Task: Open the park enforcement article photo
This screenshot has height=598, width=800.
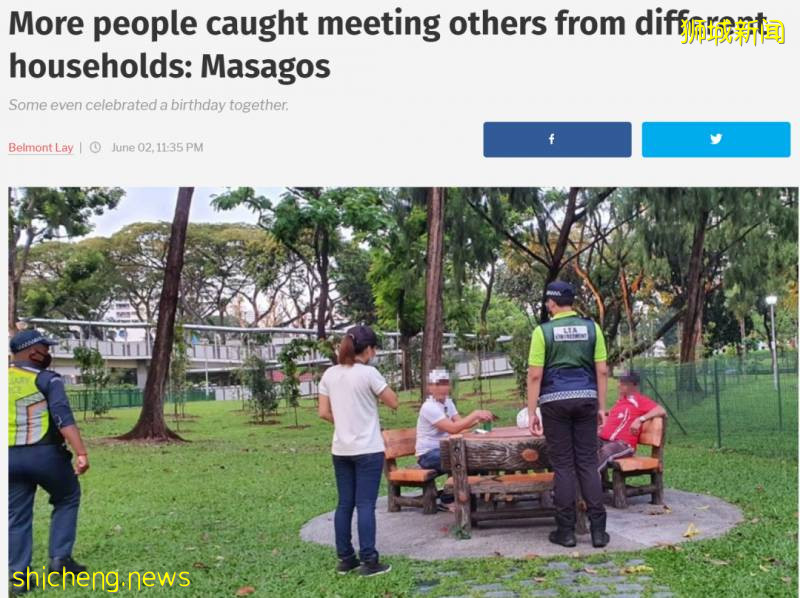Action: [x=403, y=392]
